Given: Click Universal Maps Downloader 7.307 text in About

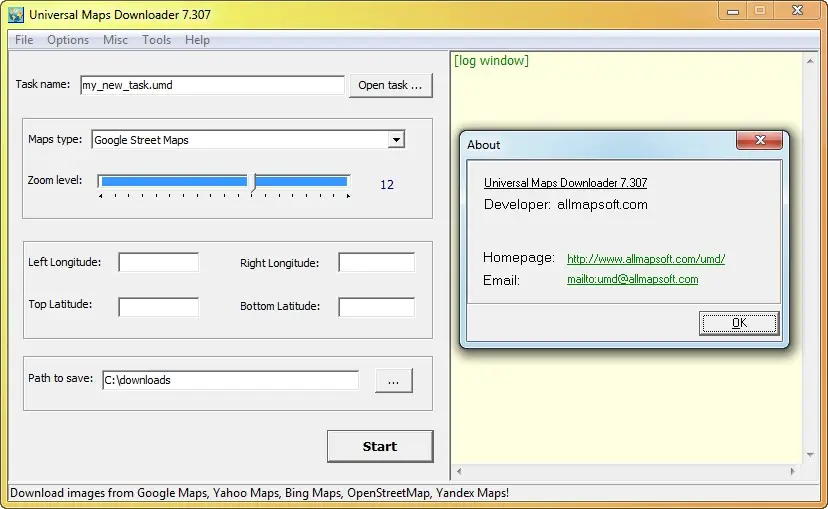Looking at the screenshot, I should (565, 183).
